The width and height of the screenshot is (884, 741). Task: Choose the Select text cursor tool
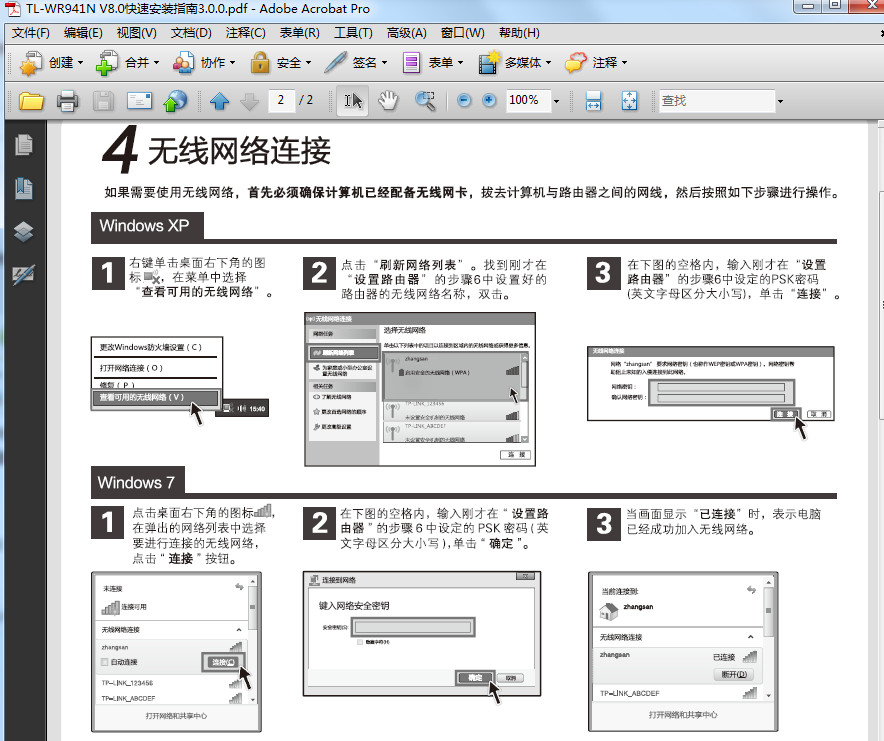click(352, 101)
